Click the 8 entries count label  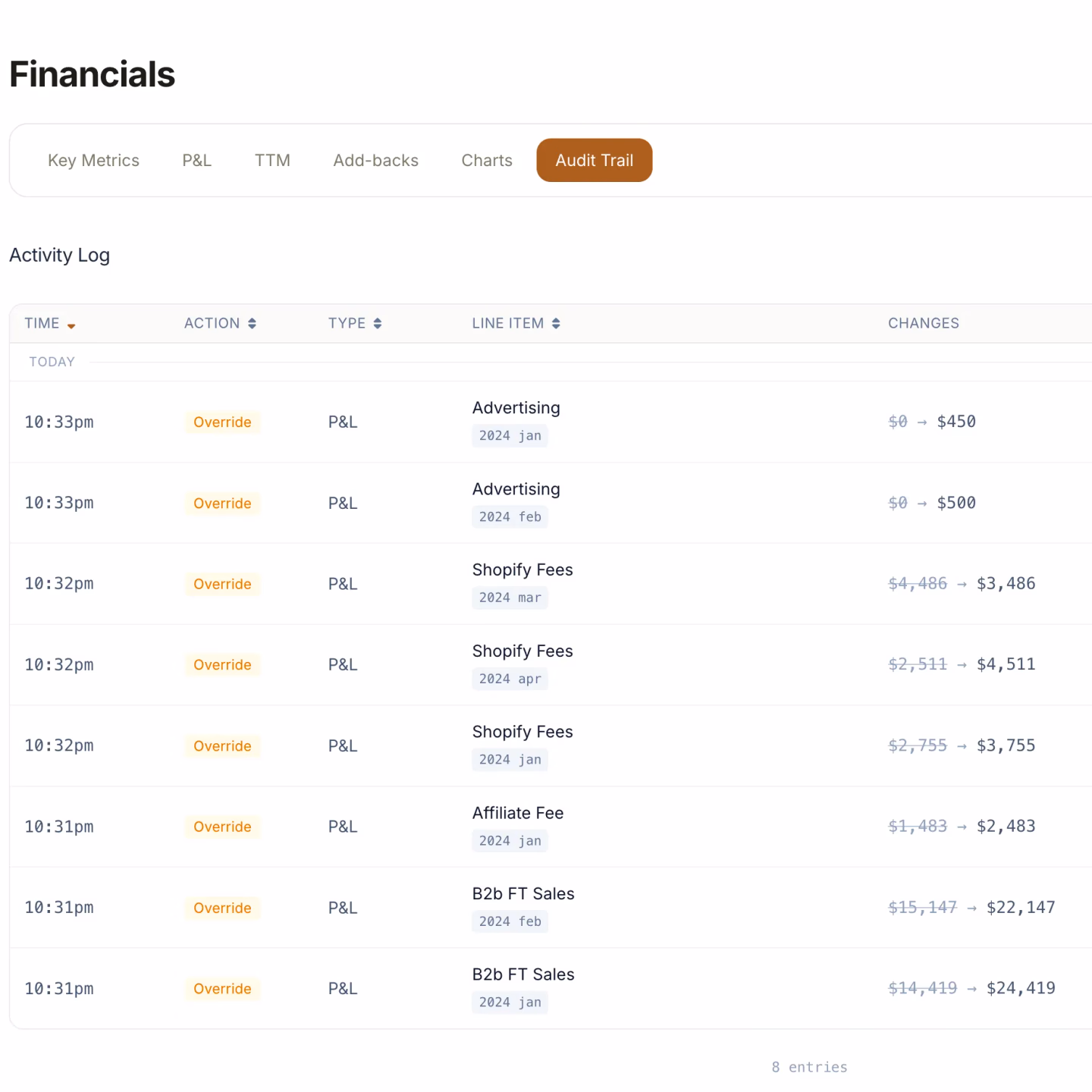coord(809,1067)
